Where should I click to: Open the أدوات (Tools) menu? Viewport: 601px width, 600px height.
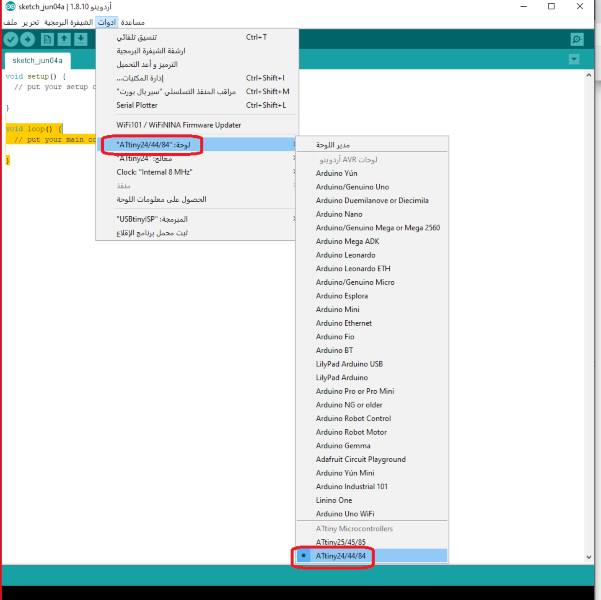[x=107, y=23]
